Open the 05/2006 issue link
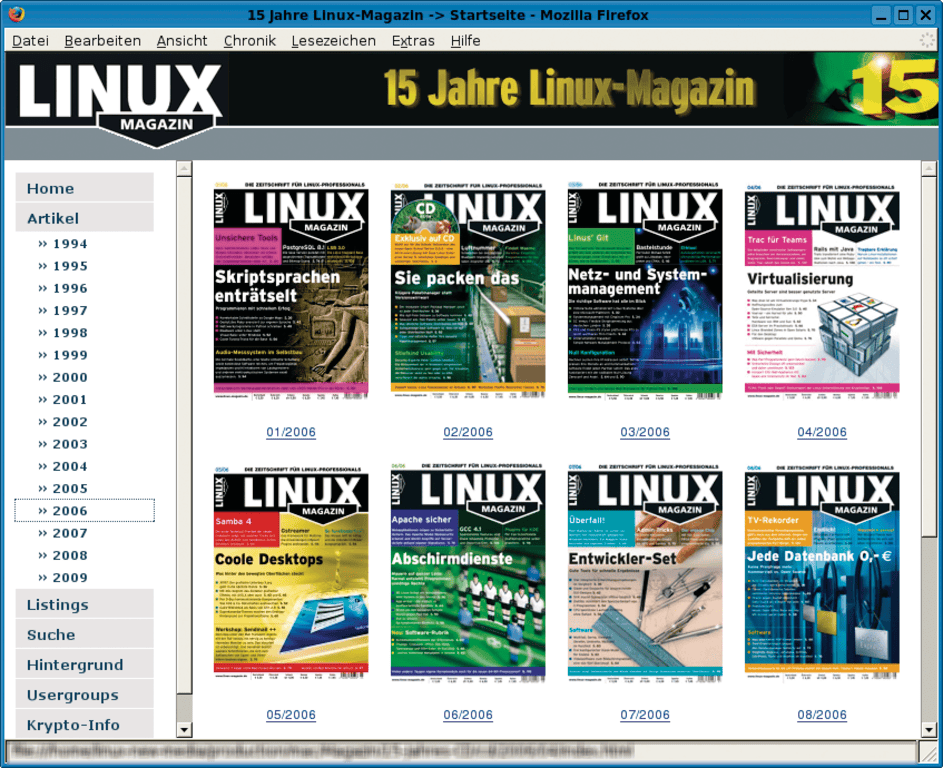This screenshot has height=768, width=943. tap(291, 714)
